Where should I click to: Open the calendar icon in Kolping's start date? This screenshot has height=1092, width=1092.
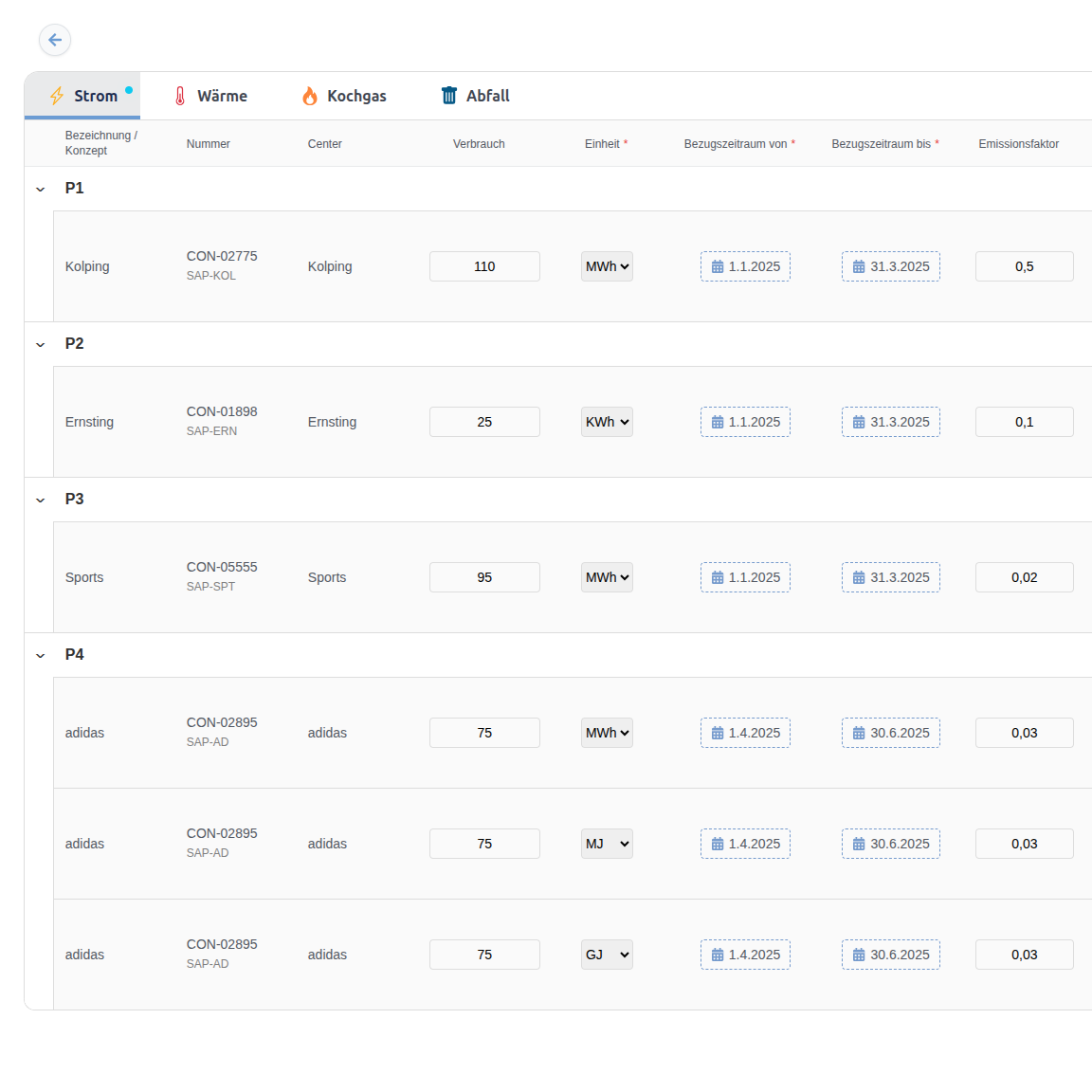coord(719,266)
